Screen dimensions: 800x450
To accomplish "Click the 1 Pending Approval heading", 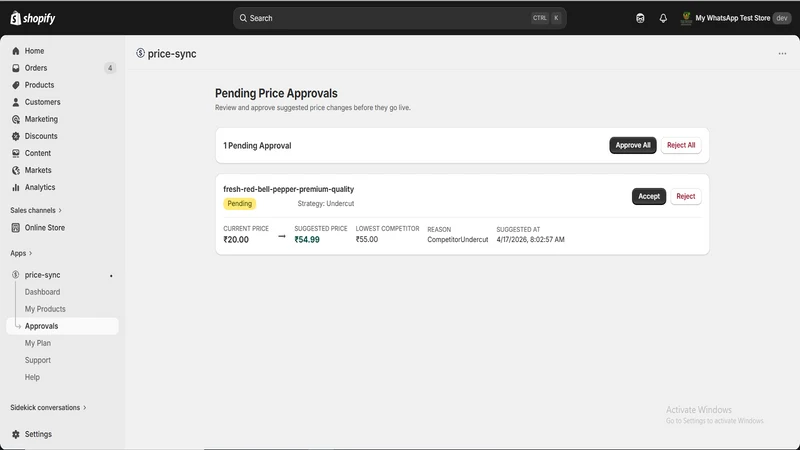I will pos(257,146).
